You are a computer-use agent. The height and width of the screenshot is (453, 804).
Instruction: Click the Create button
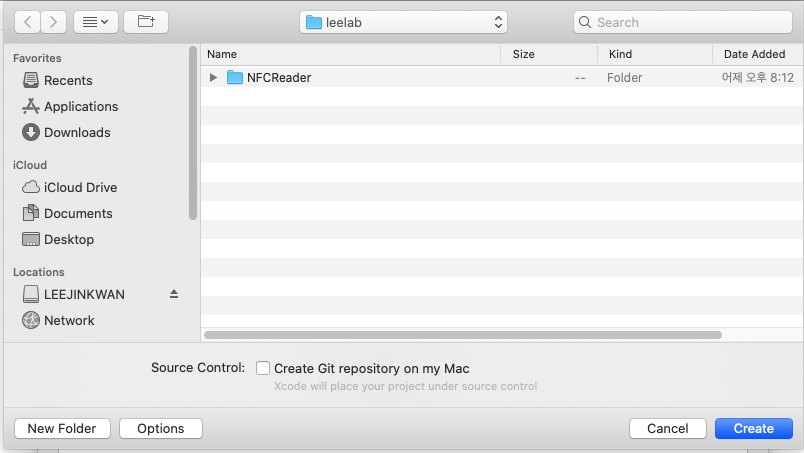click(753, 428)
